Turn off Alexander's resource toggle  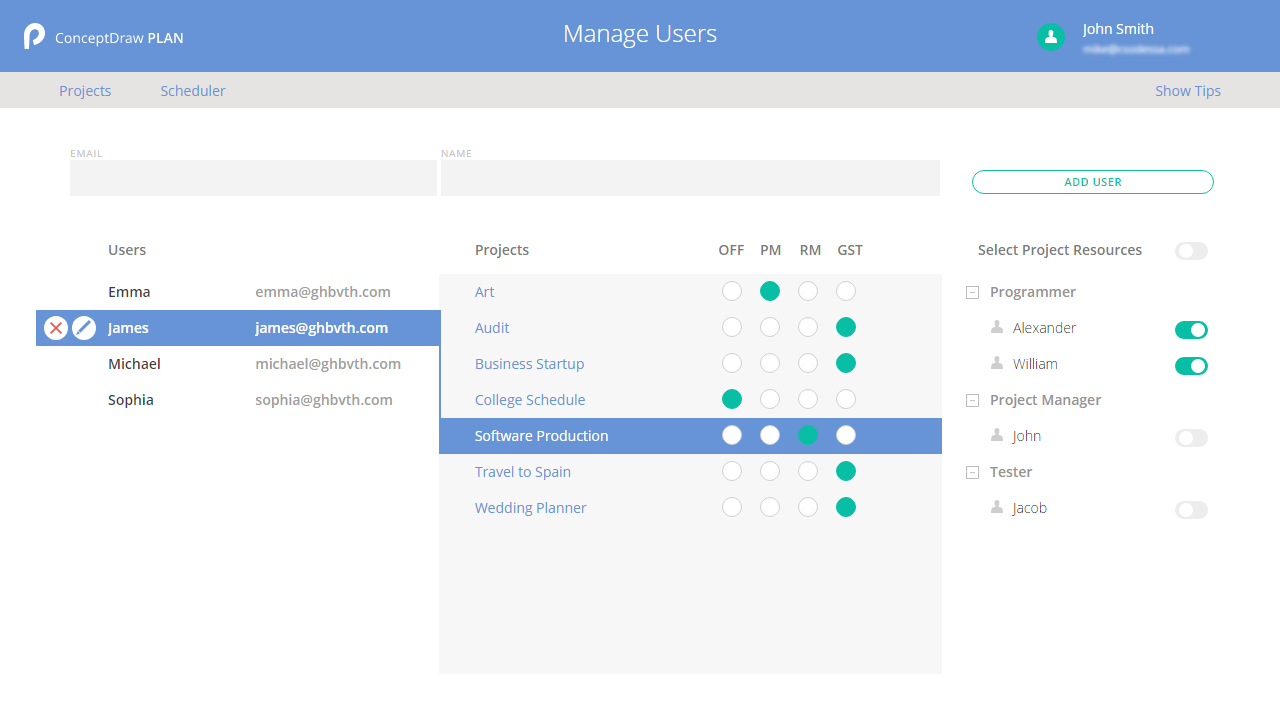click(1191, 330)
